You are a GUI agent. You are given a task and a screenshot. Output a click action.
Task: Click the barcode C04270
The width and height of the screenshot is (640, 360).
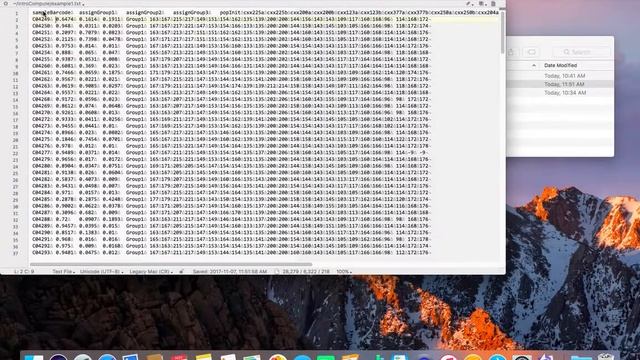click(42, 112)
